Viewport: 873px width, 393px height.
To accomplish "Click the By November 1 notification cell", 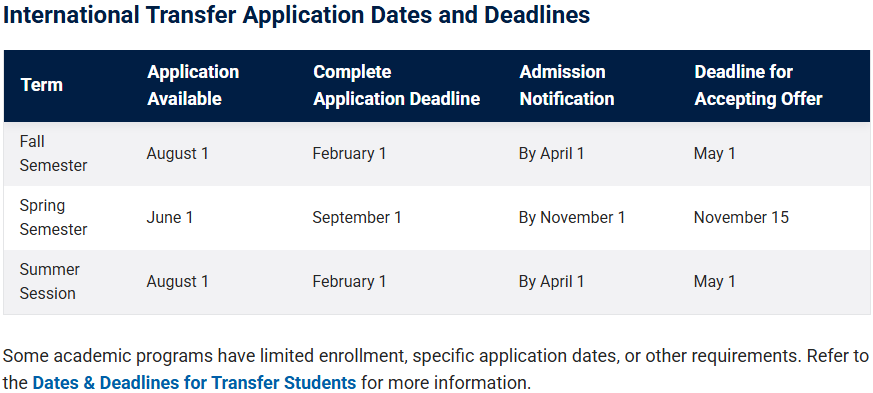I will (572, 218).
